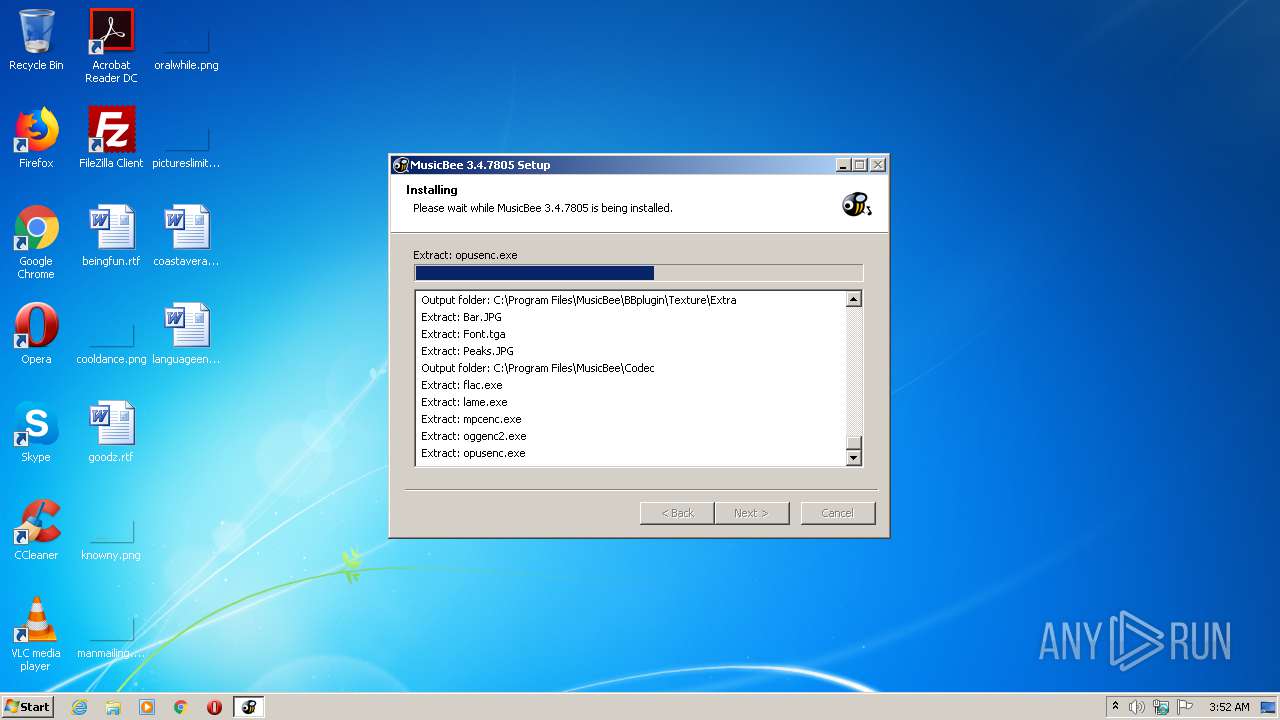Launch FileZilla Client shortcut
The width and height of the screenshot is (1280, 720).
[111, 138]
